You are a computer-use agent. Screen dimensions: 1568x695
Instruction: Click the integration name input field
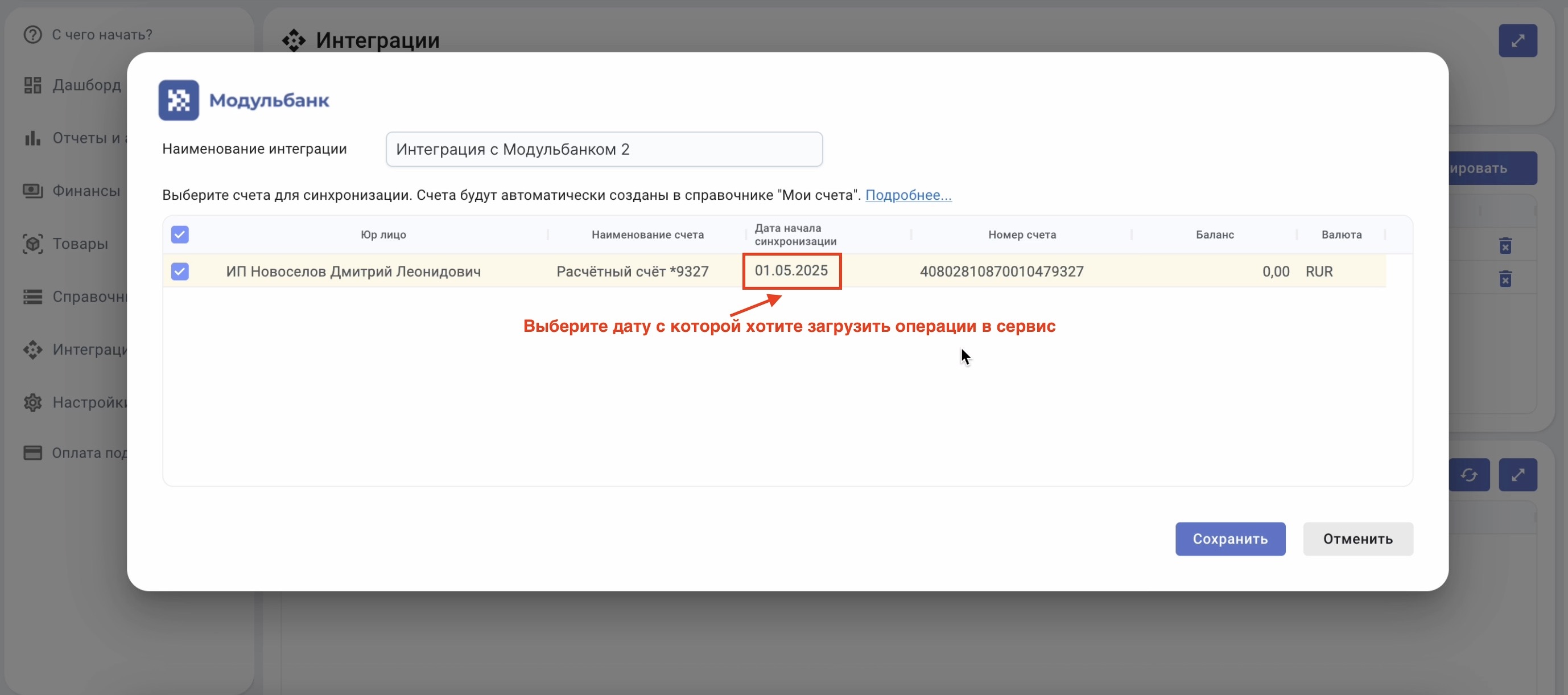click(x=604, y=149)
